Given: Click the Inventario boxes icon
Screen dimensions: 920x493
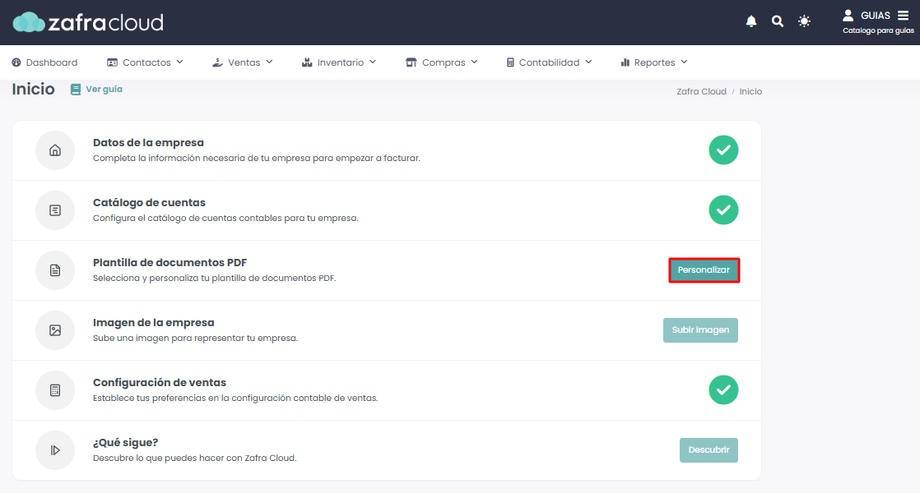Looking at the screenshot, I should click(307, 62).
